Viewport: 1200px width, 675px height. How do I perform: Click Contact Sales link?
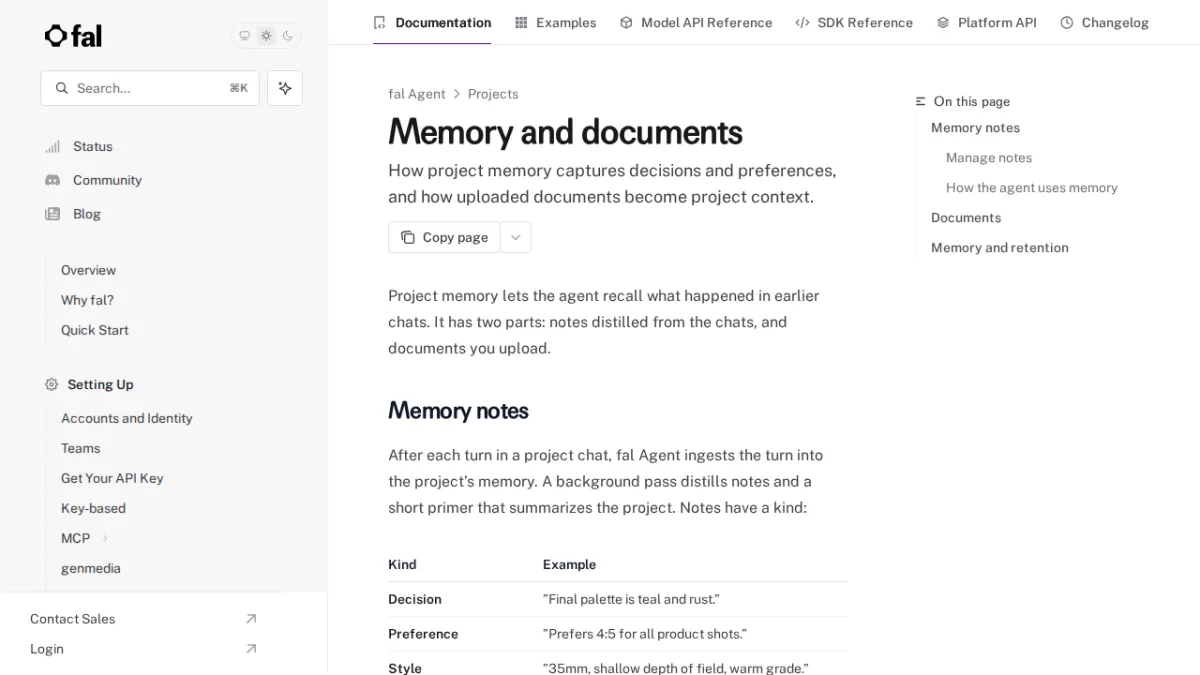(72, 619)
